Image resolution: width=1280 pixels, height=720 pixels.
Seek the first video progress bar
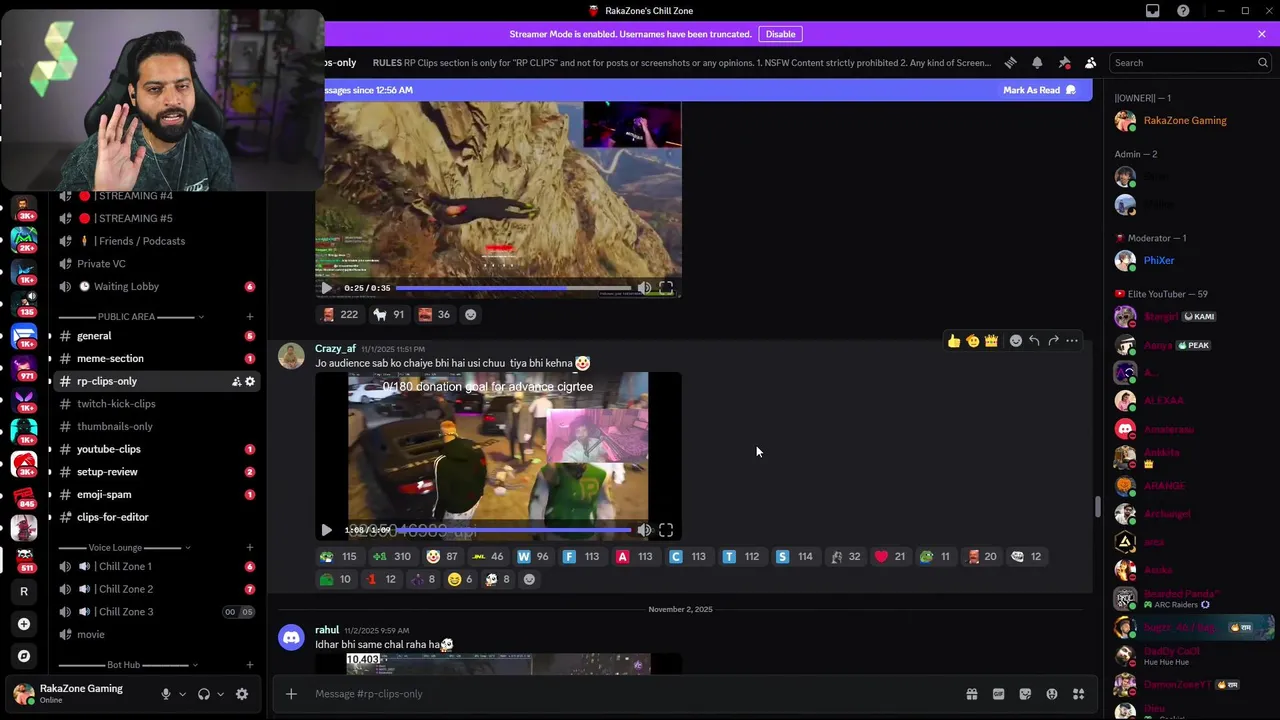513,288
